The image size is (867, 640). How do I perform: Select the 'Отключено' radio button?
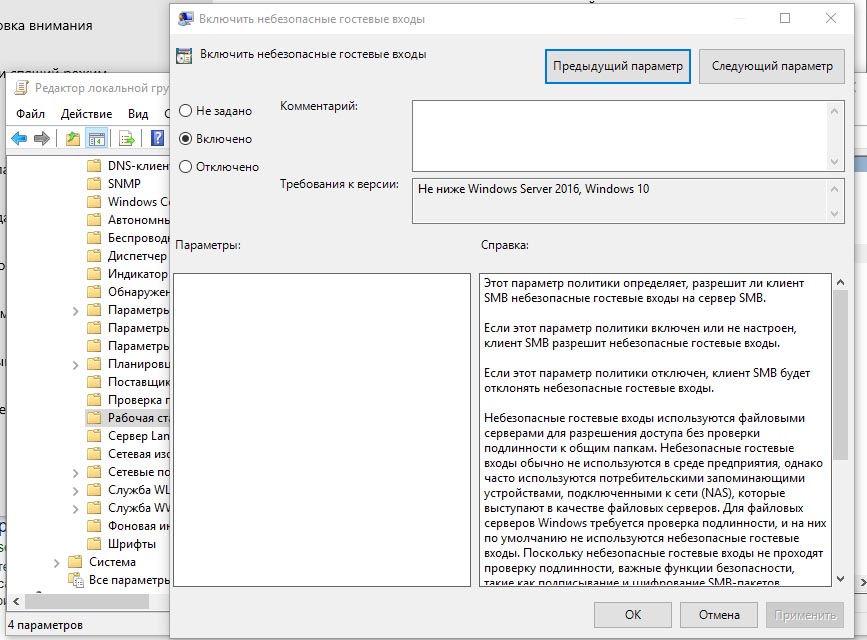pyautogui.click(x=185, y=167)
